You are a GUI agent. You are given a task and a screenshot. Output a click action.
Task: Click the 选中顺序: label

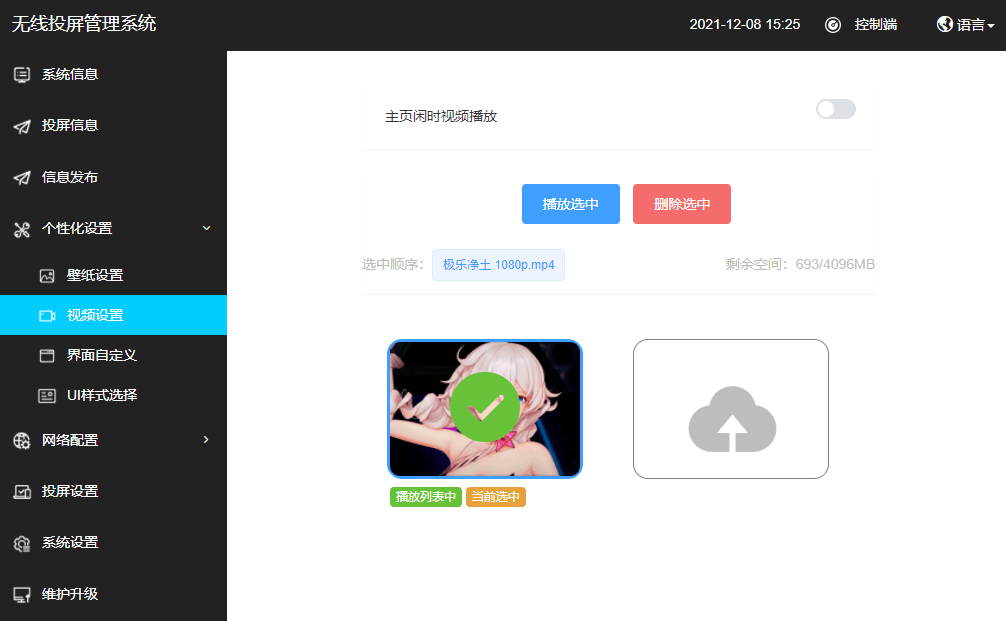point(393,264)
